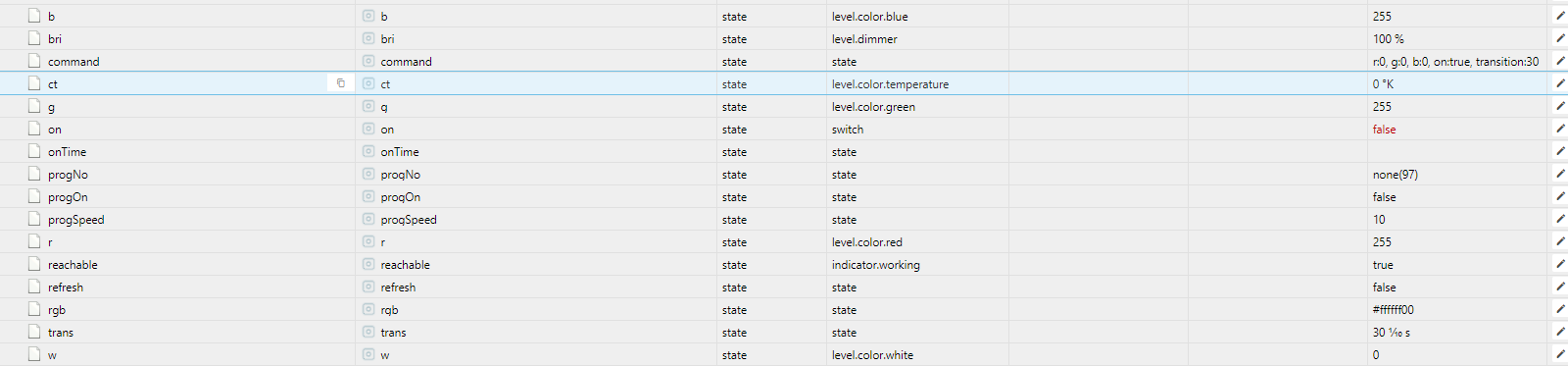This screenshot has height=366, width=1568.
Task: Click the pencil icon in the ct row
Action: [1560, 83]
